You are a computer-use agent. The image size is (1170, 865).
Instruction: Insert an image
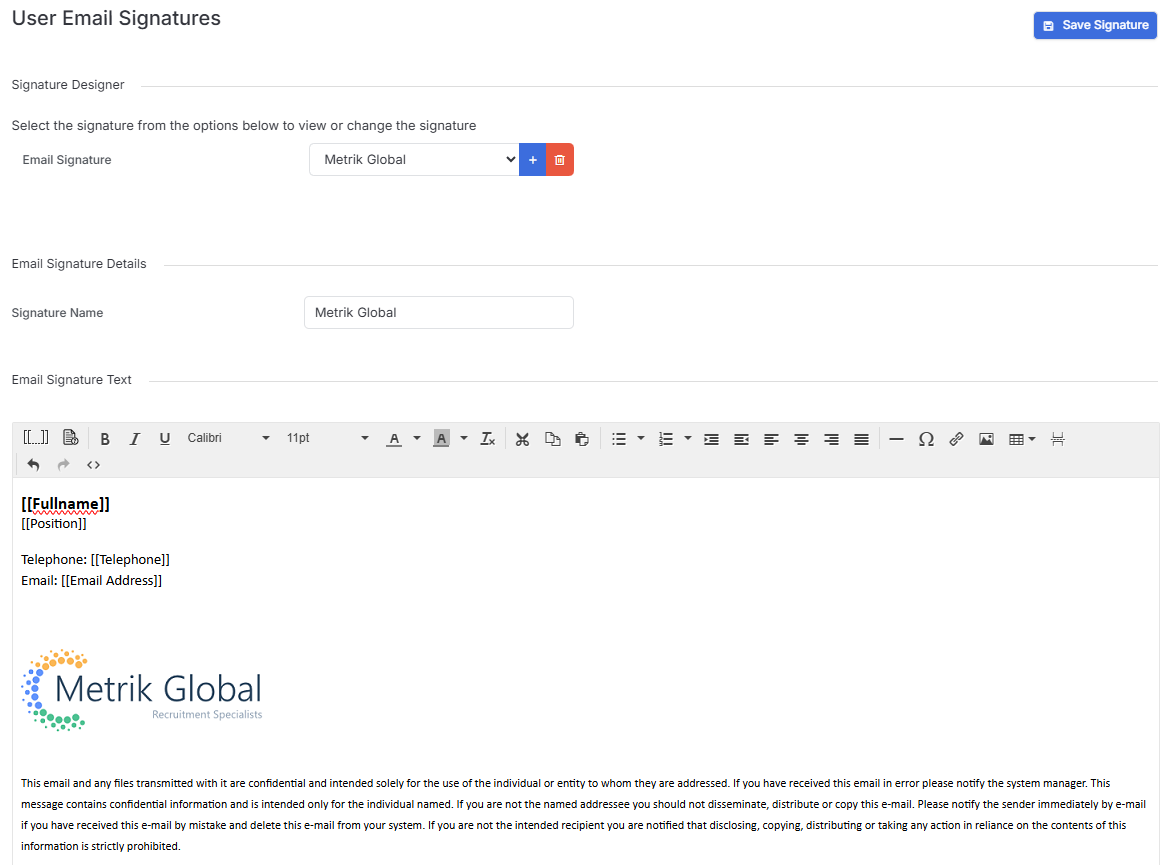(x=986, y=439)
